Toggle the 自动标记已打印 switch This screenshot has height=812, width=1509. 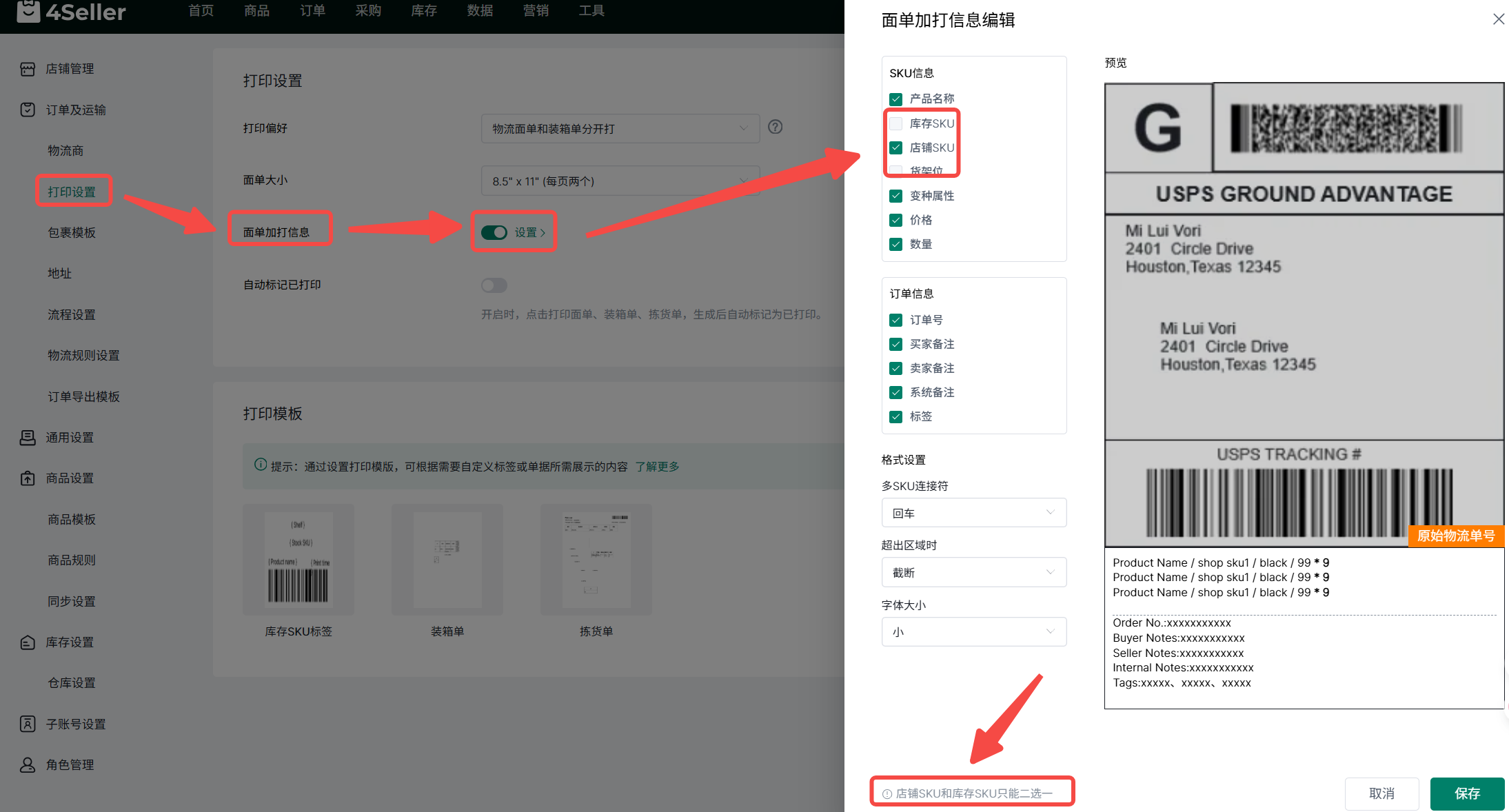[x=494, y=285]
